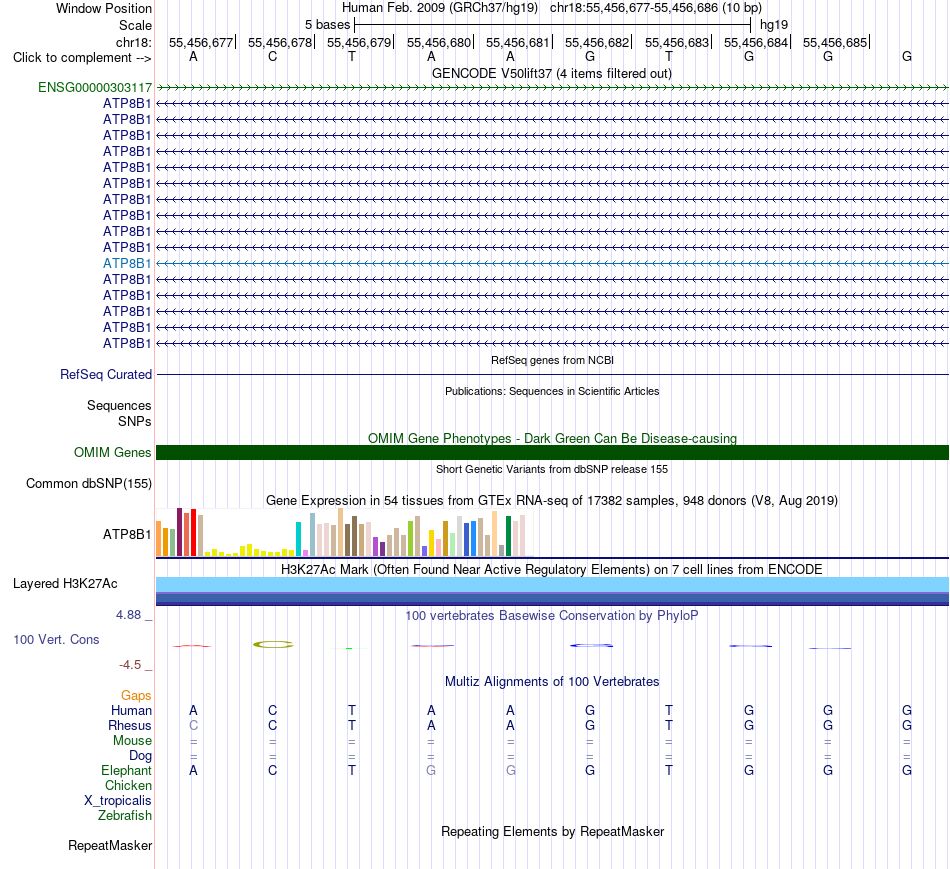Open the GTEx Gene Expression track title
The width and height of the screenshot is (950, 869).
tap(552, 501)
